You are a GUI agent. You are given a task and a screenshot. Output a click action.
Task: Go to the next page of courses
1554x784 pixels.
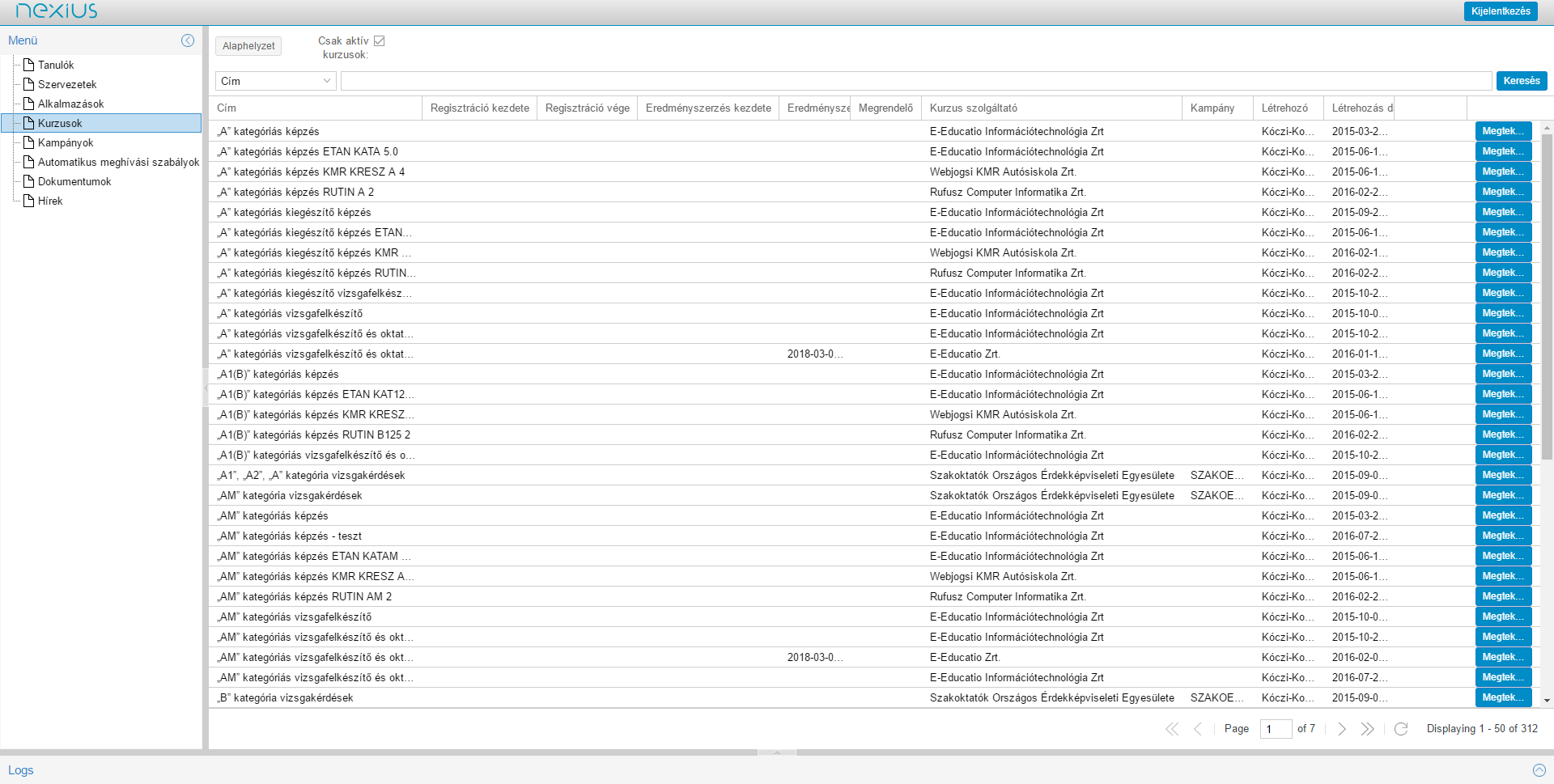tap(1341, 729)
